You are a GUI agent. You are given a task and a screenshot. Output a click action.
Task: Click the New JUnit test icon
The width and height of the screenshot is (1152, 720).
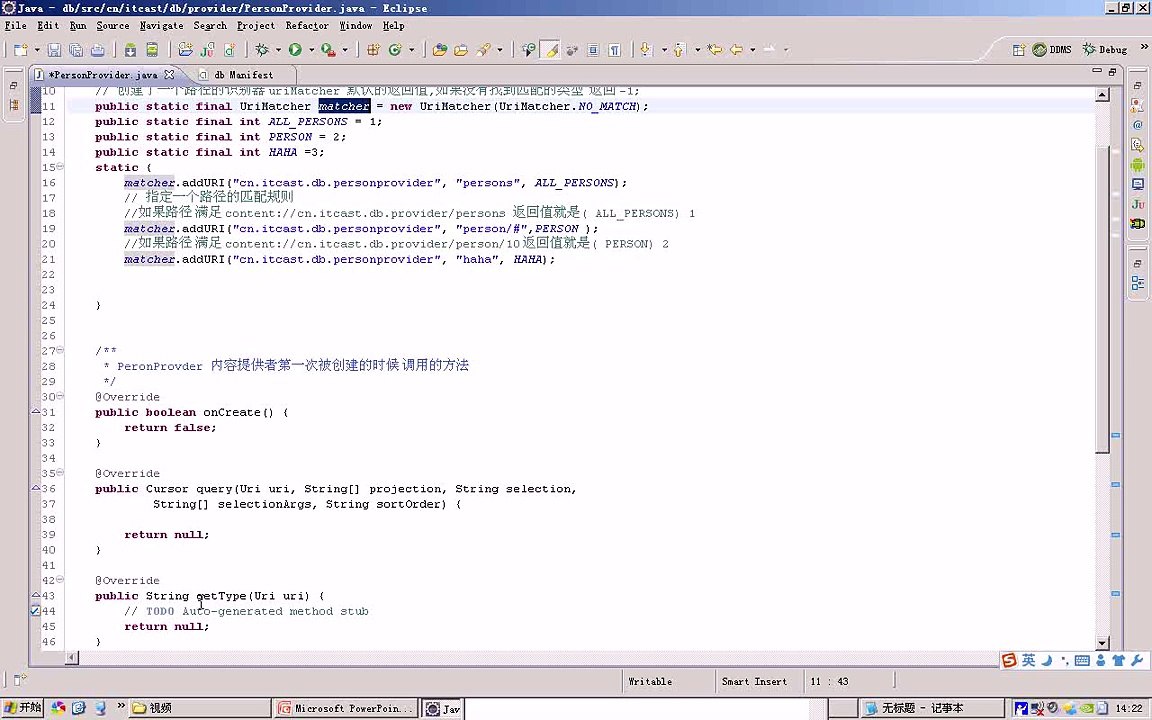[x=208, y=50]
